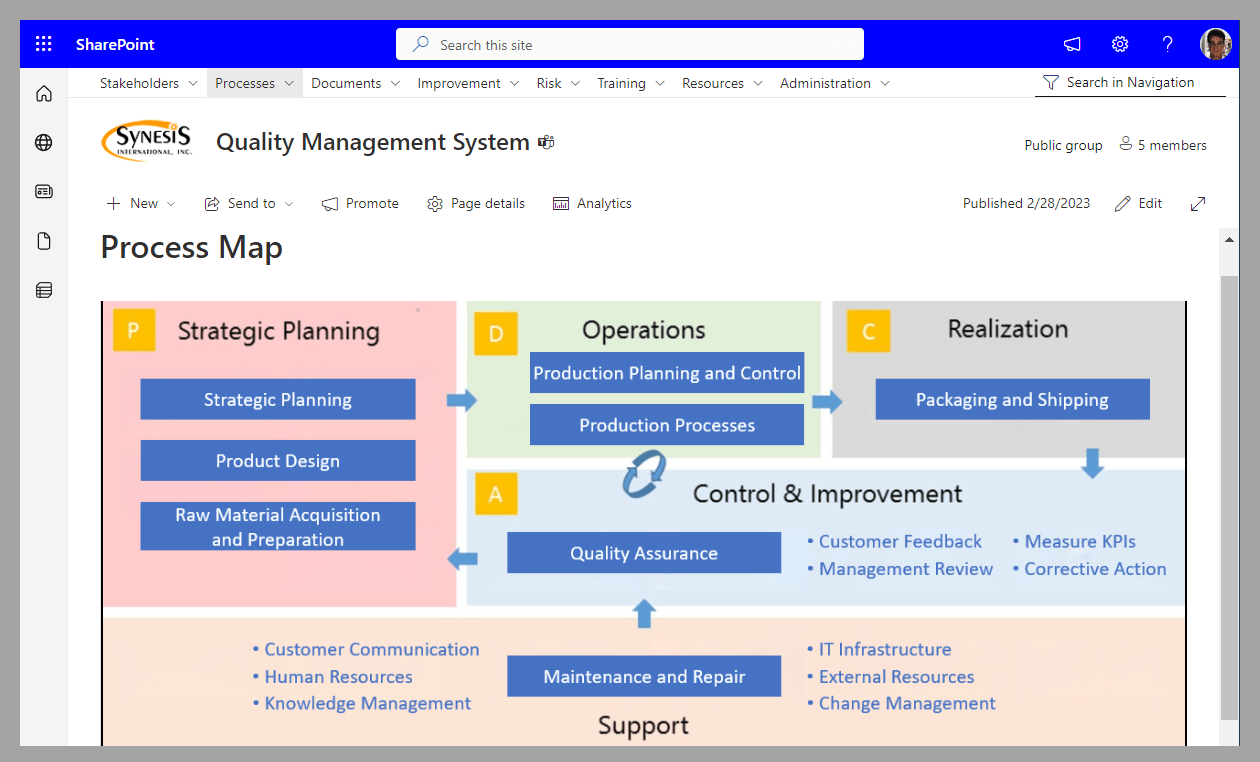This screenshot has height=762, width=1260.
Task: Open the app launcher waffle icon
Action: [x=43, y=44]
